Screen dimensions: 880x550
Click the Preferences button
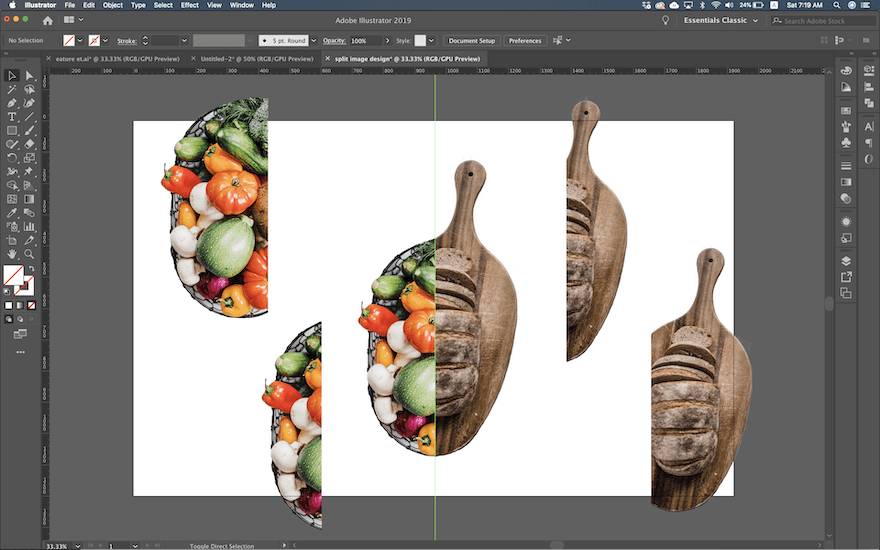525,41
